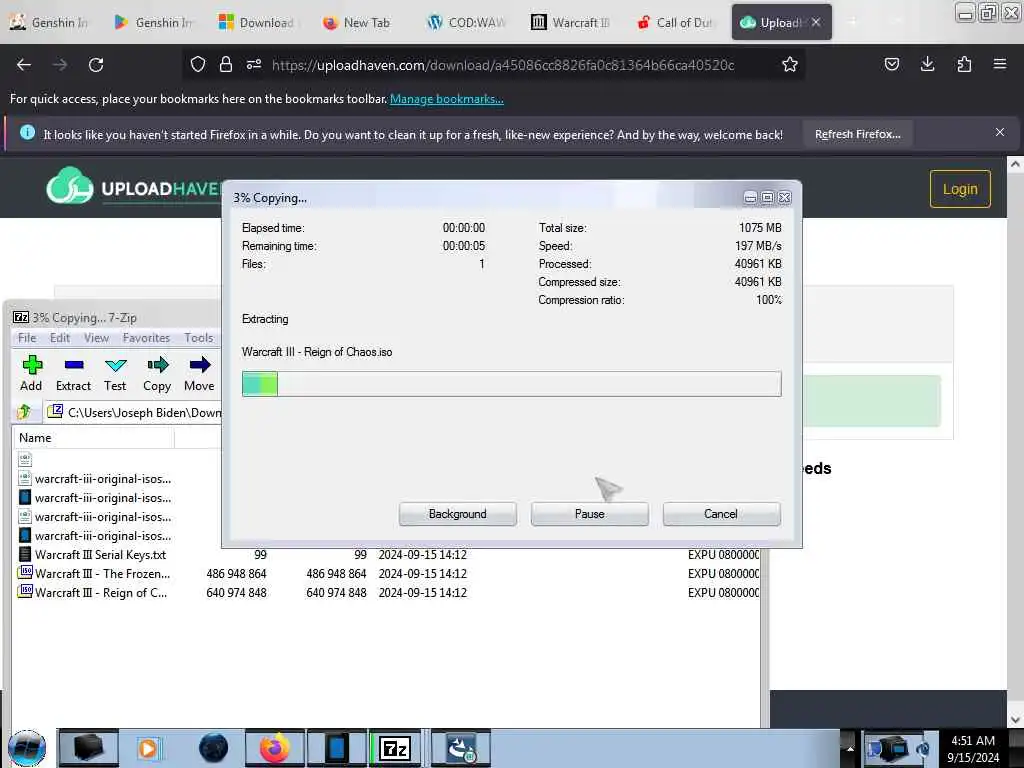Dismiss the Refresh Firefox notification bar
1024x768 pixels.
(x=999, y=133)
